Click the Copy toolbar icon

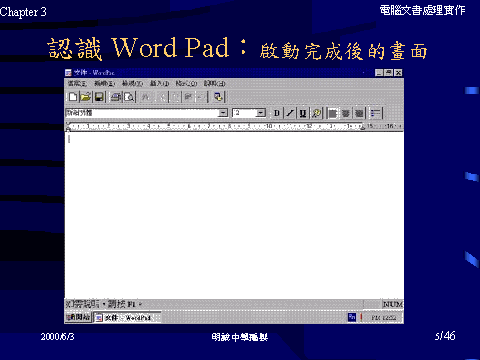[175, 97]
